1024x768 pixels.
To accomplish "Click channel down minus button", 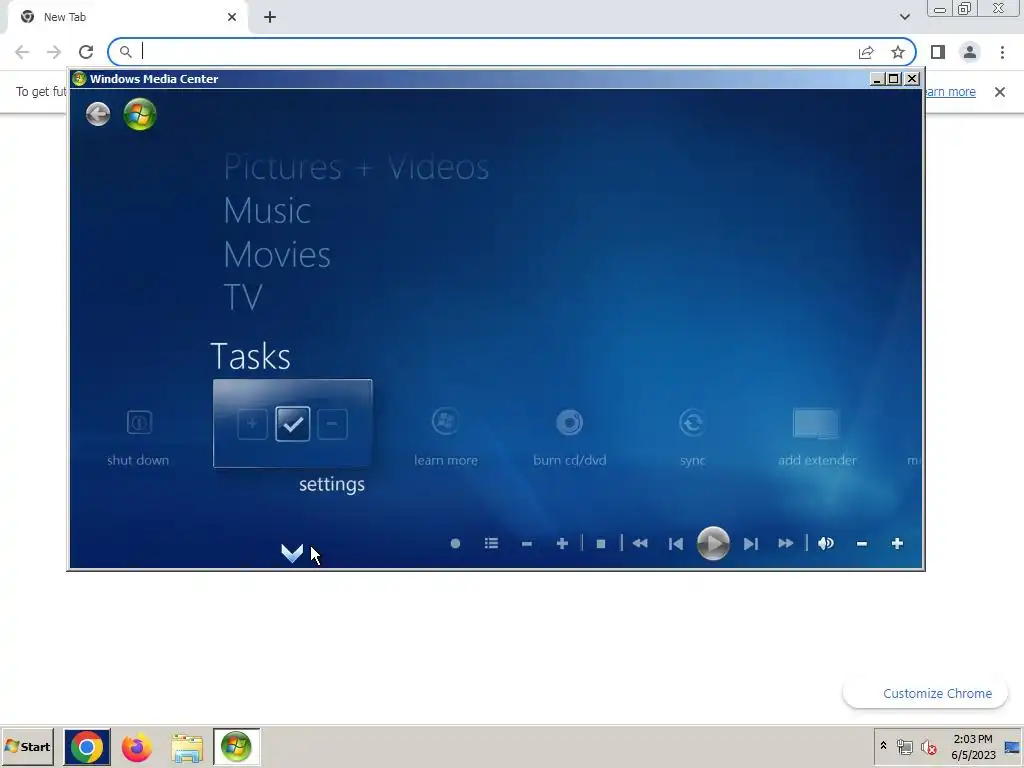I will [526, 543].
